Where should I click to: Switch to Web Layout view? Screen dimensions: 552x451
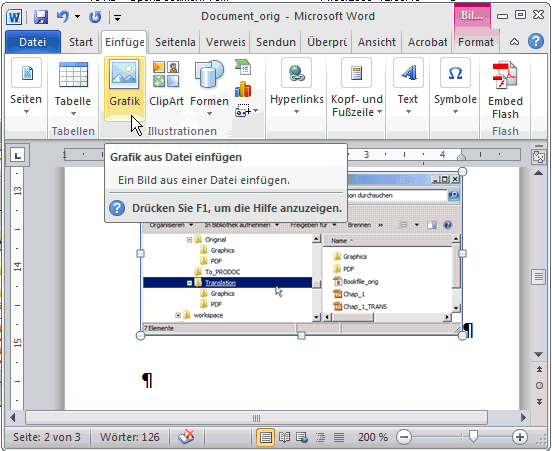[x=302, y=437]
